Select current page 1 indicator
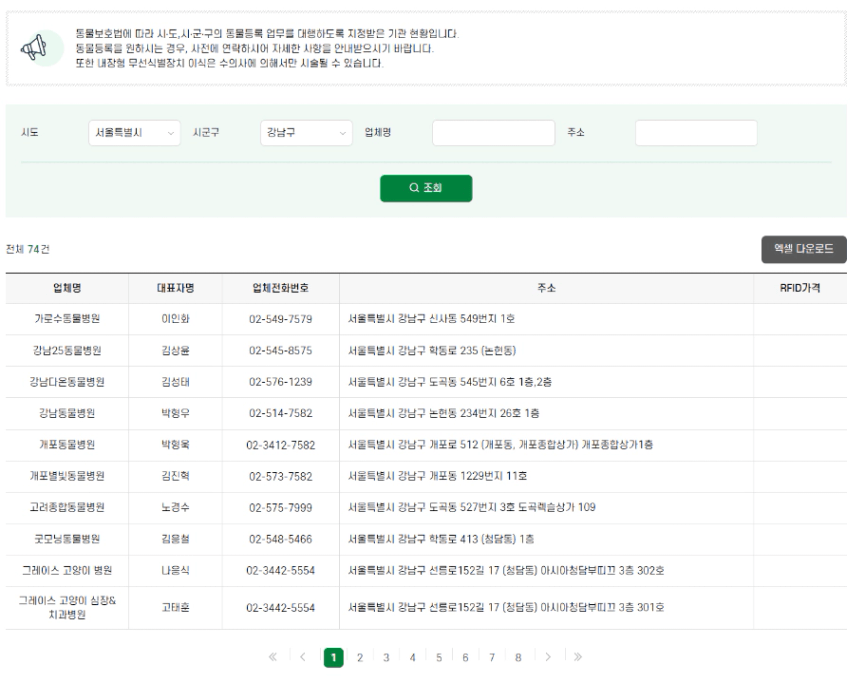Image resolution: width=865 pixels, height=683 pixels. 335,657
